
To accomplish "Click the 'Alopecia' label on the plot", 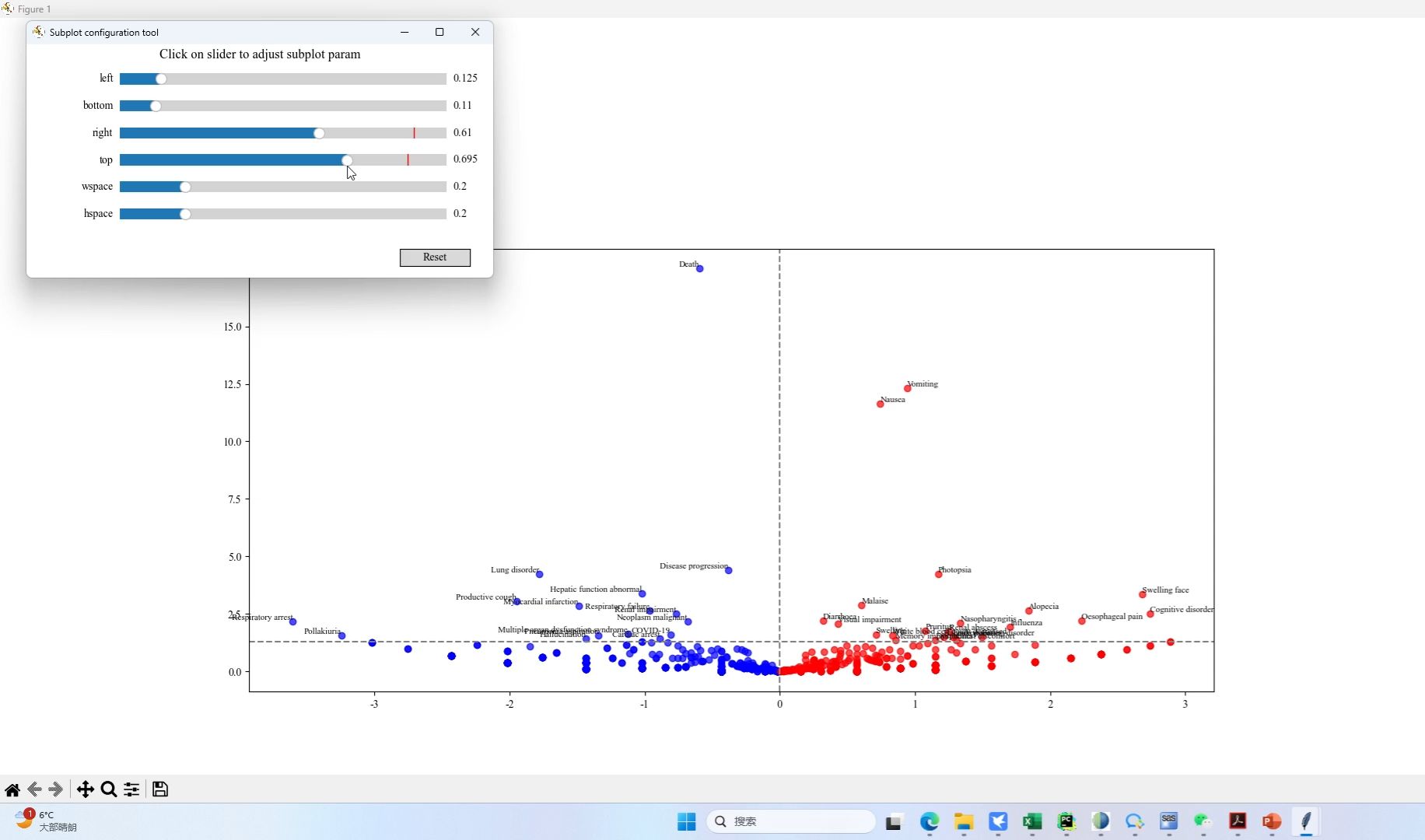I will coord(1044,606).
